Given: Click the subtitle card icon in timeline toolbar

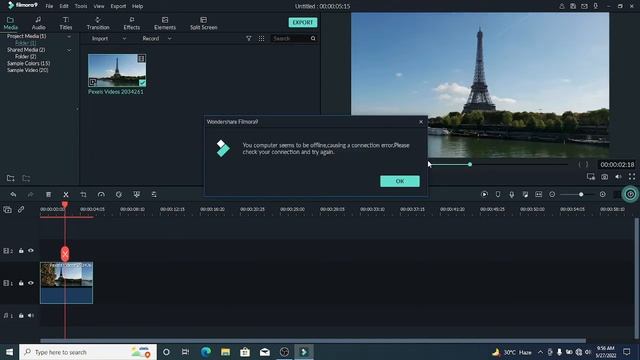Looking at the screenshot, I should point(539,194).
